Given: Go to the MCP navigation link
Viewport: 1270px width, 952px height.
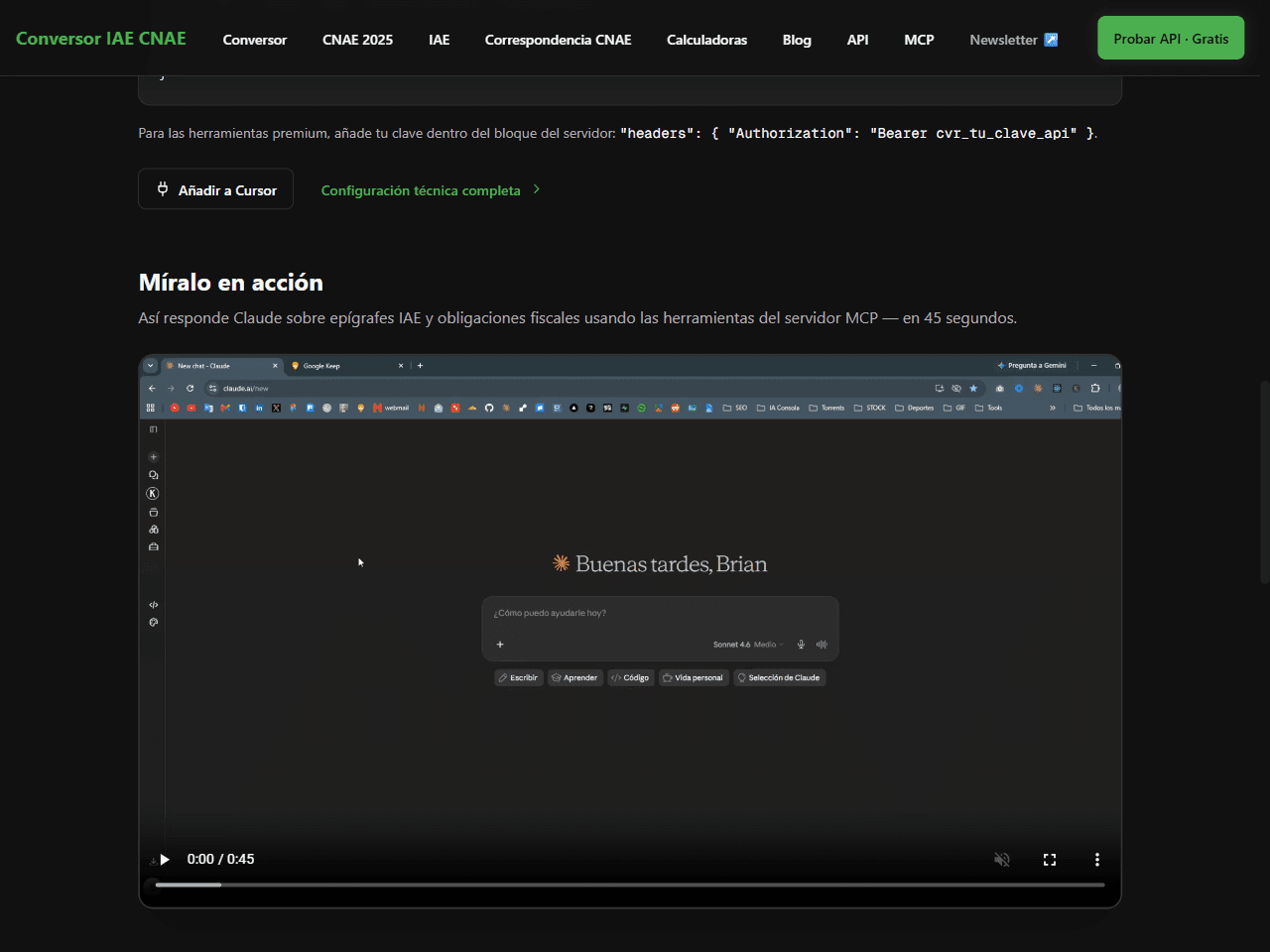Looking at the screenshot, I should pyautogui.click(x=919, y=40).
